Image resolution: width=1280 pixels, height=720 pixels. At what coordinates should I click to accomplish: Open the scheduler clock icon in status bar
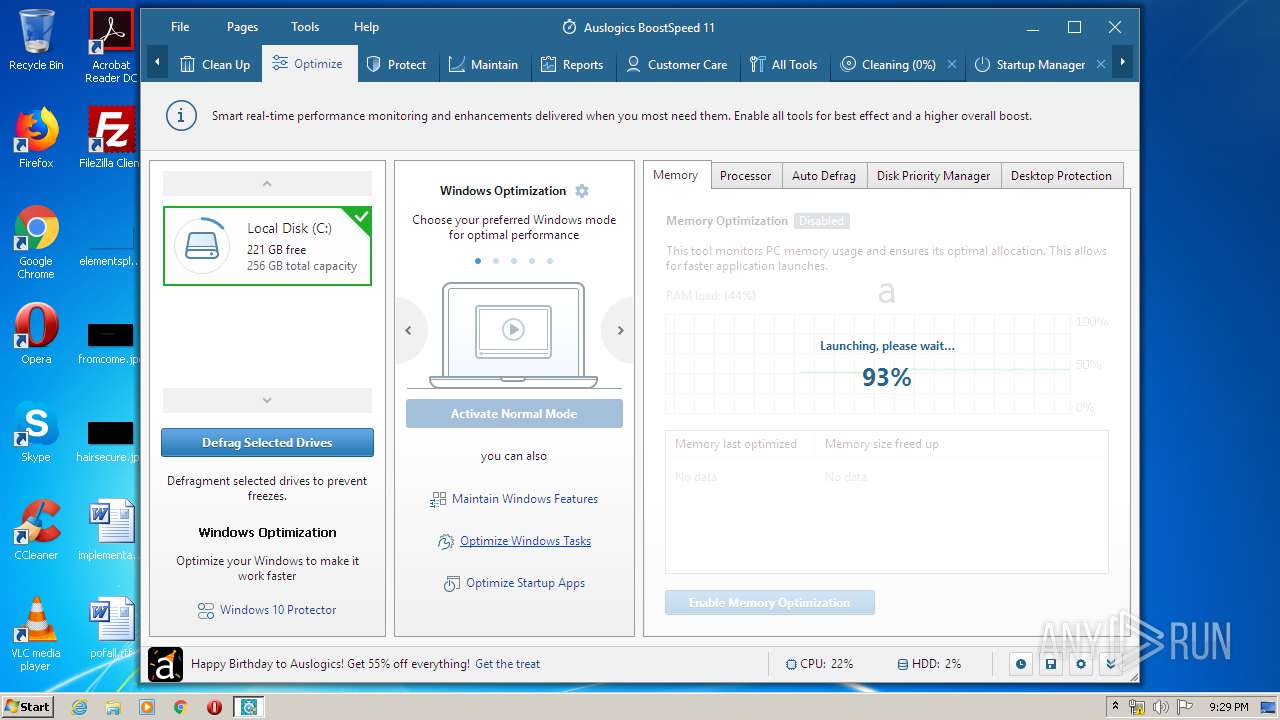(x=1021, y=664)
